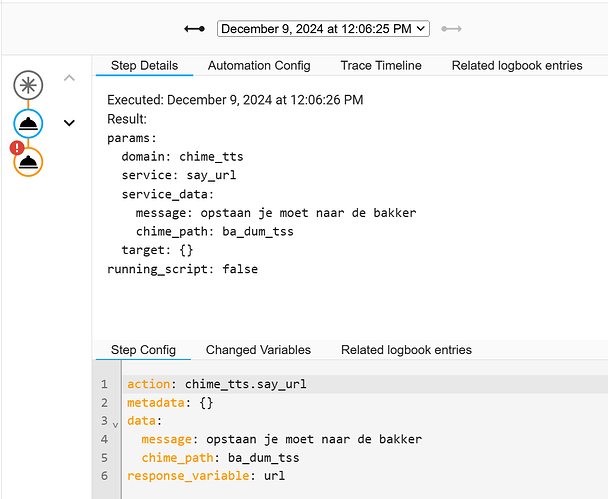608x499 pixels.
Task: Select the trigger node in trace graph
Action: point(28,85)
